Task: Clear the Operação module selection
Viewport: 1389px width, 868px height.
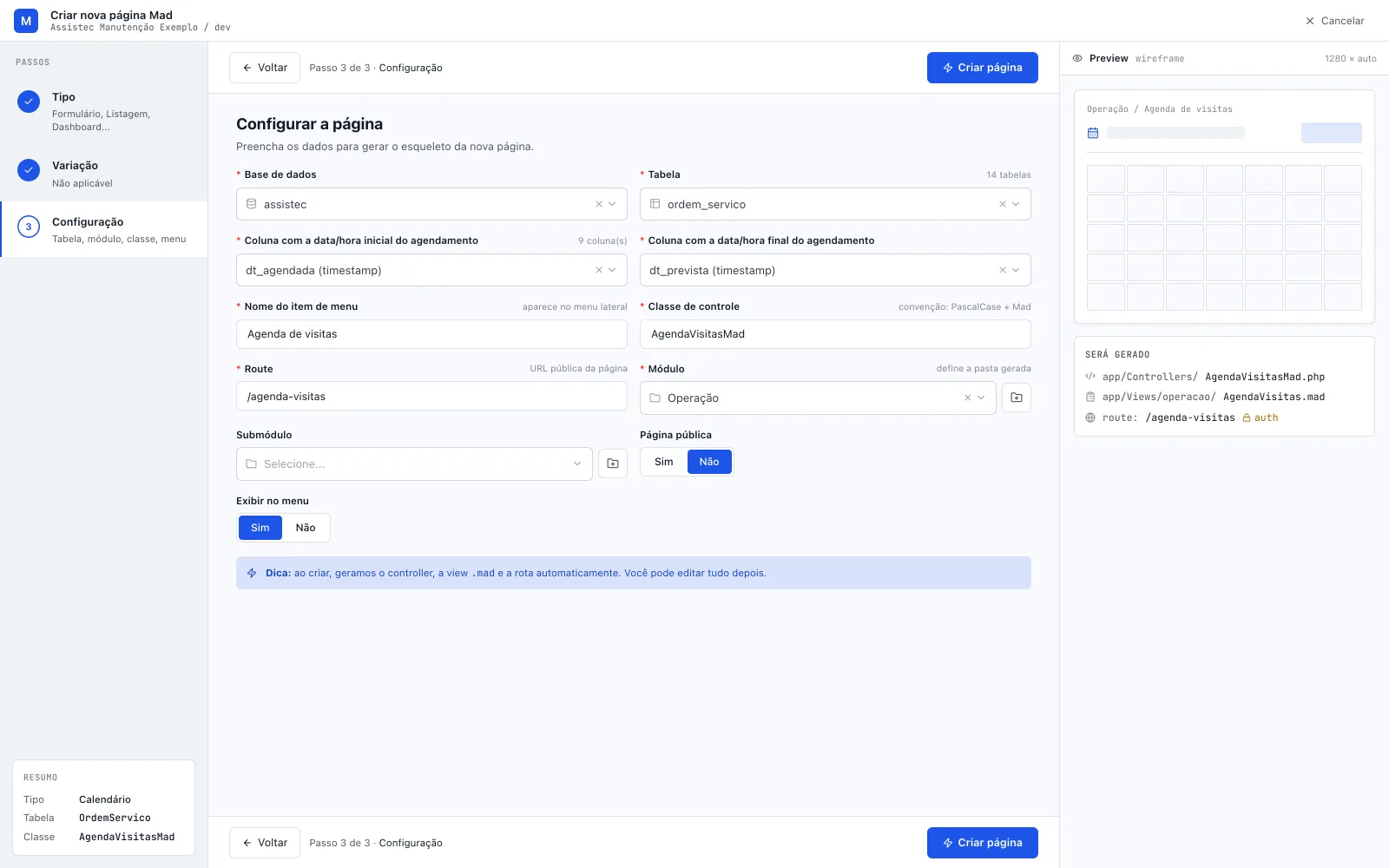Action: [968, 398]
